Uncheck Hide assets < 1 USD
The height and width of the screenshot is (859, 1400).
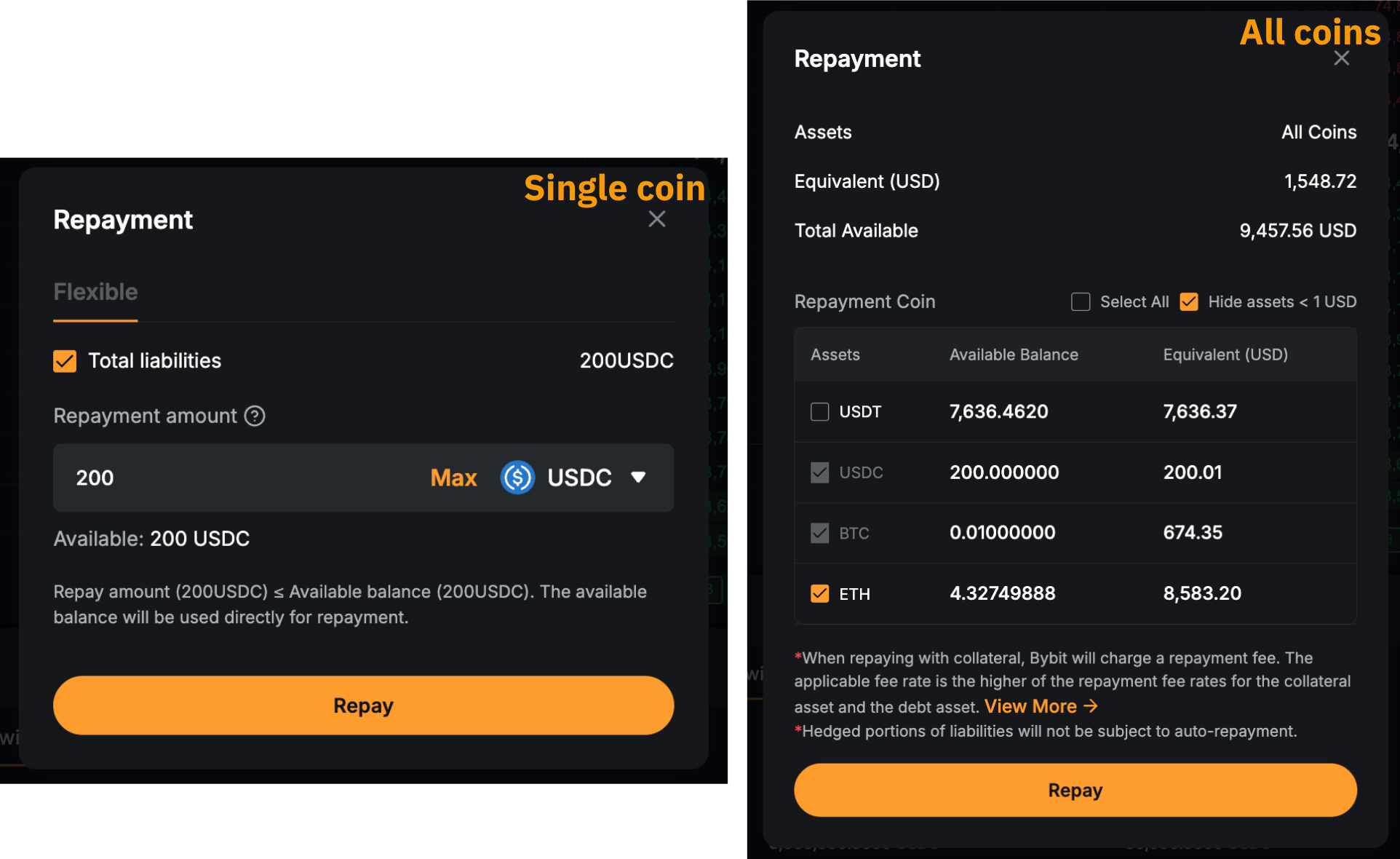tap(1189, 302)
